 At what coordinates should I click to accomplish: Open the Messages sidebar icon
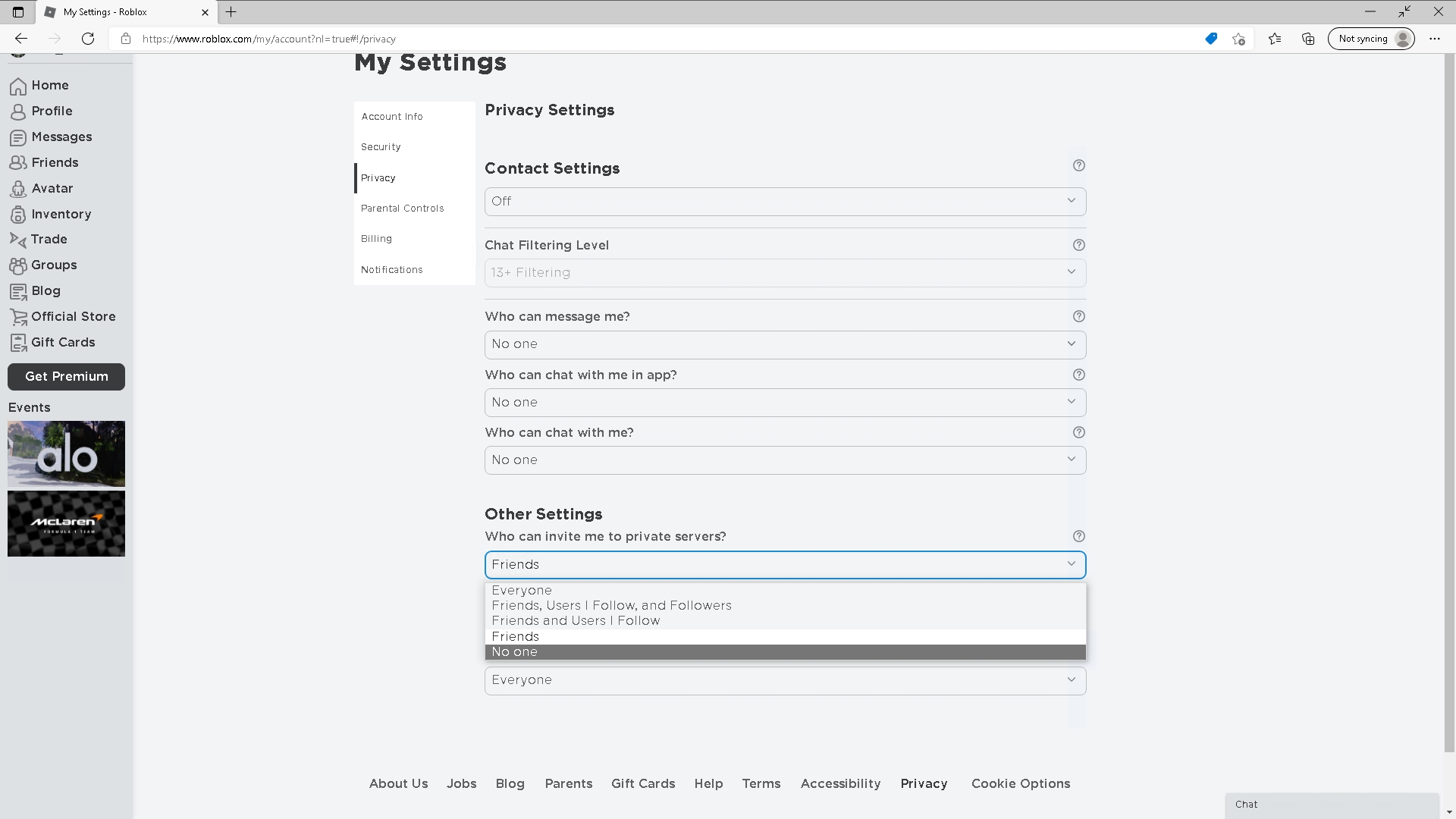tap(18, 138)
